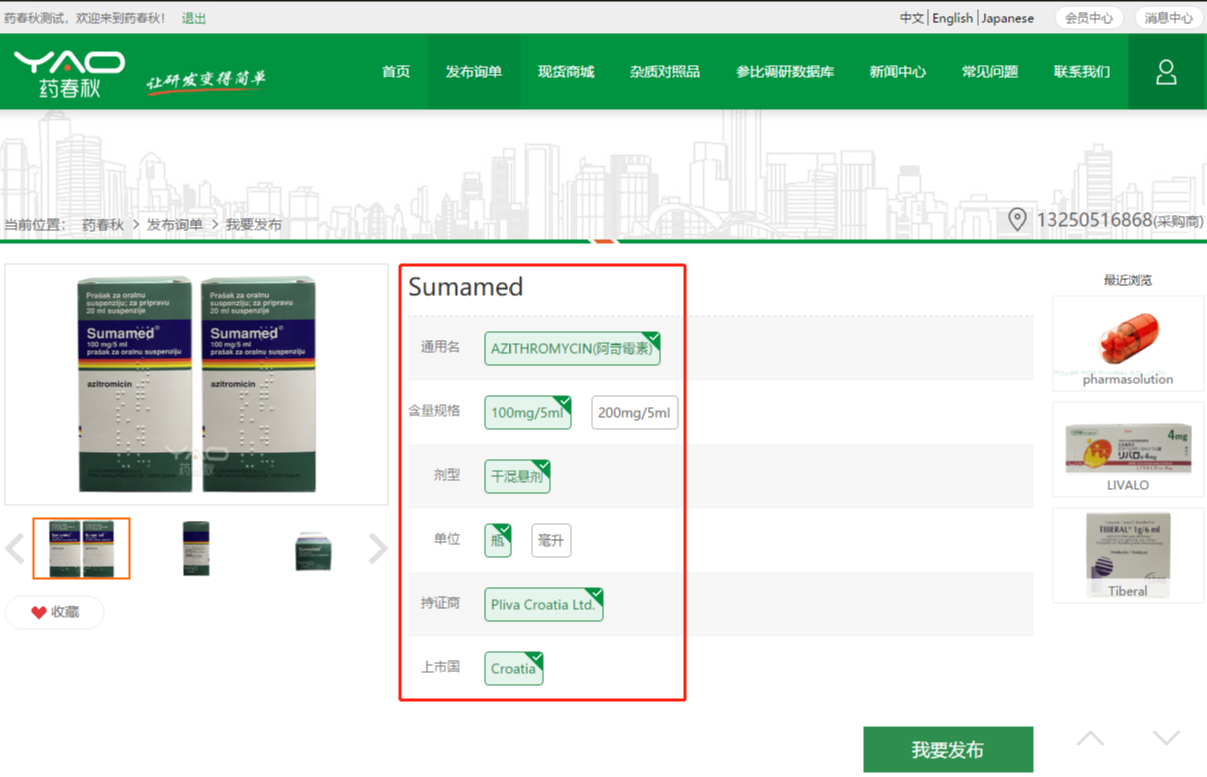Click the down chevron near page bottom
The height and width of the screenshot is (777, 1207).
point(1166,739)
